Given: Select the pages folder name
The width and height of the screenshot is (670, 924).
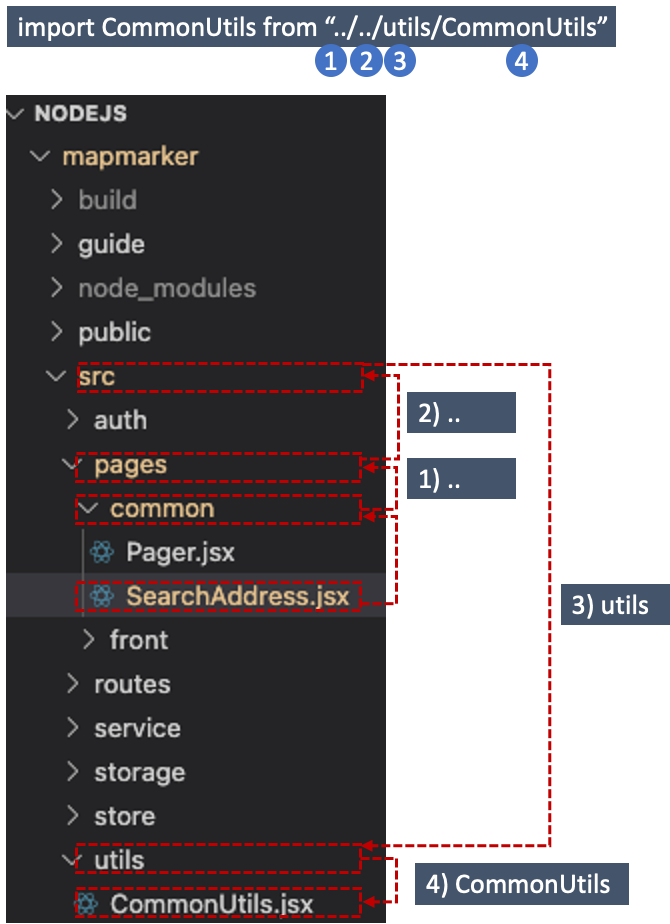Looking at the screenshot, I should coord(130,466).
